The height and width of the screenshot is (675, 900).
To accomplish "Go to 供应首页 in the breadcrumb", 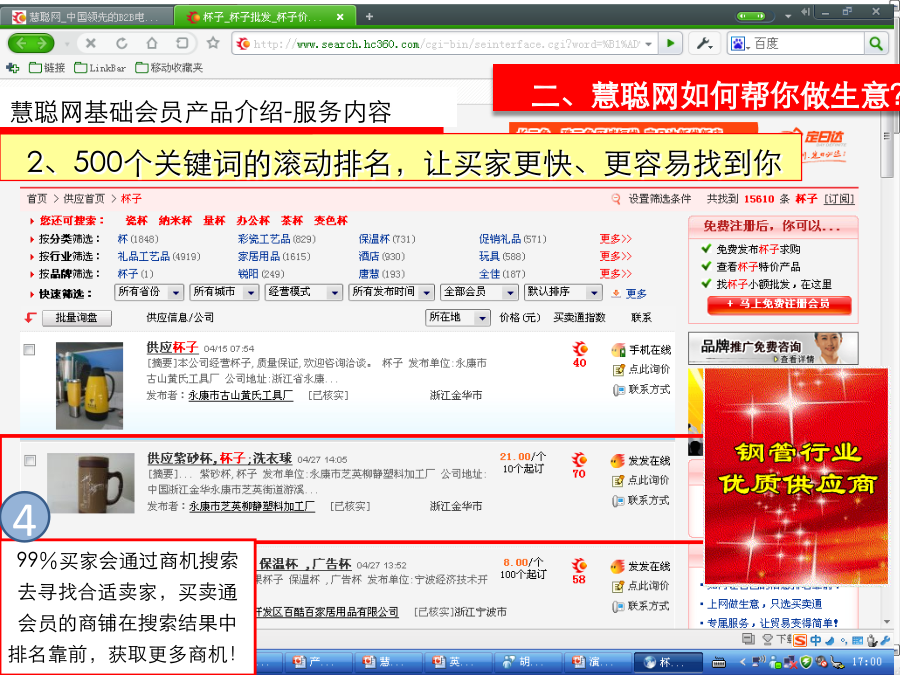I will 84,199.
